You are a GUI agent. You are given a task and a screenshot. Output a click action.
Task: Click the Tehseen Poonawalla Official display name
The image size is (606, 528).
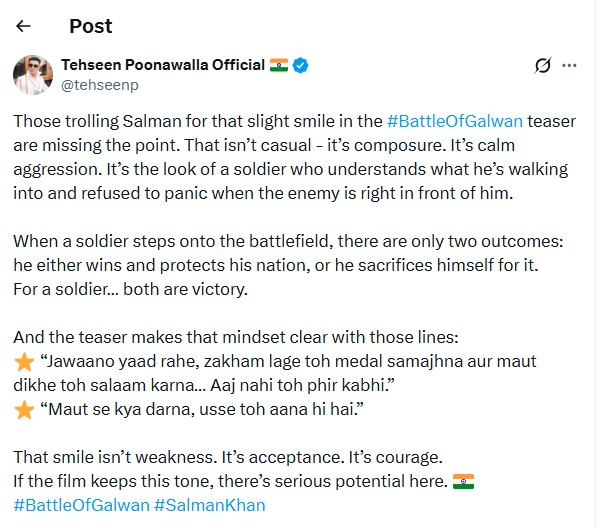165,65
